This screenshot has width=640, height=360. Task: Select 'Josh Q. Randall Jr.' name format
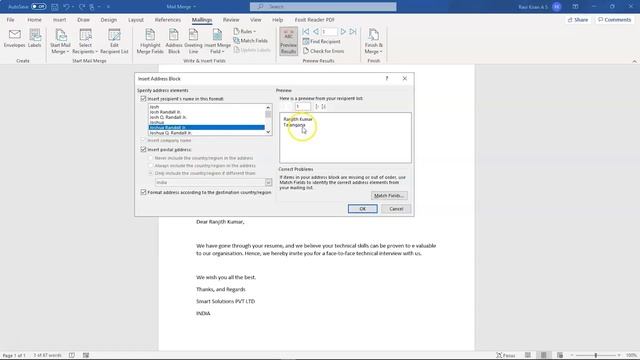pos(206,117)
